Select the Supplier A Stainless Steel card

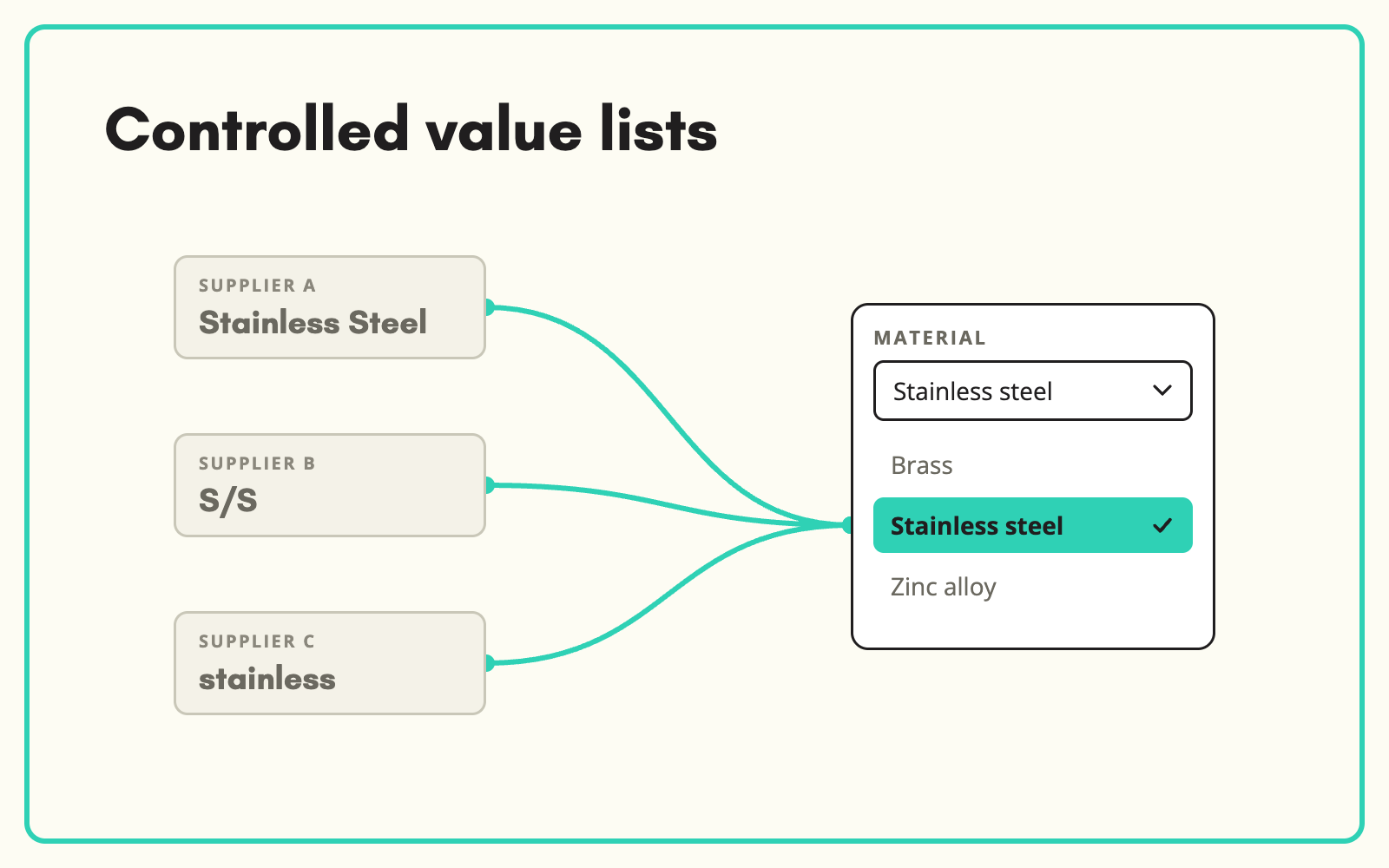(330, 307)
